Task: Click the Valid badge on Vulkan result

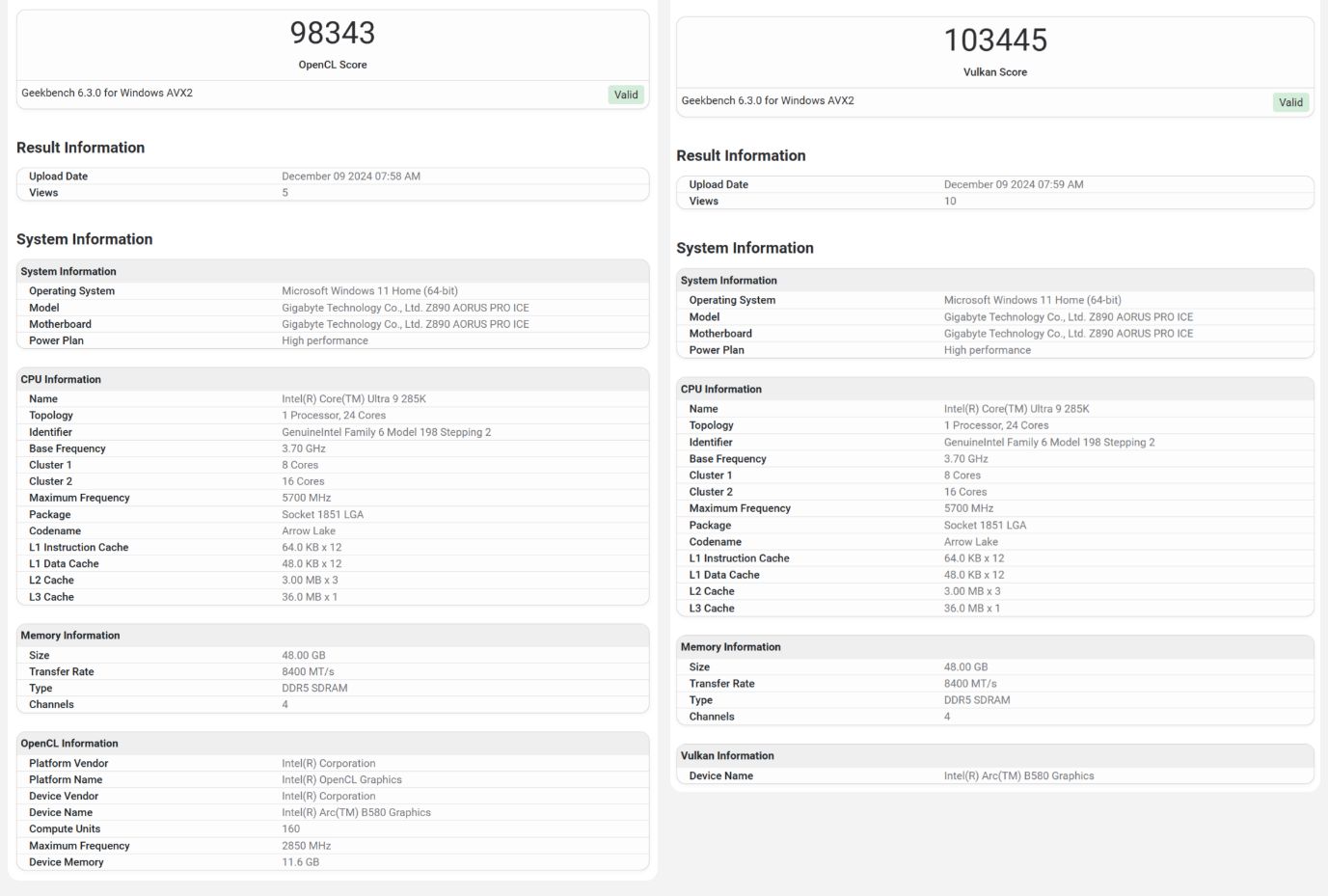Action: 1289,102
